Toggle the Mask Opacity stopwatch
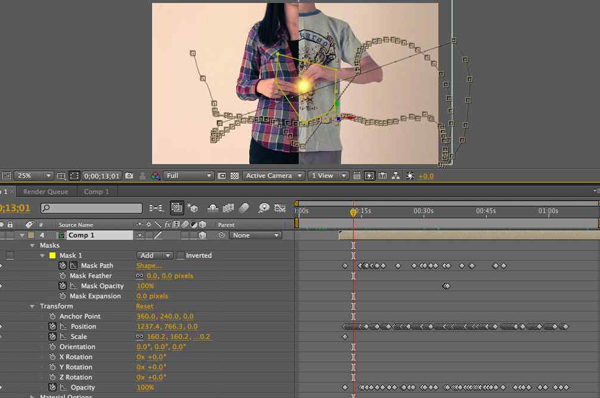This screenshot has width=600, height=398. (x=63, y=285)
